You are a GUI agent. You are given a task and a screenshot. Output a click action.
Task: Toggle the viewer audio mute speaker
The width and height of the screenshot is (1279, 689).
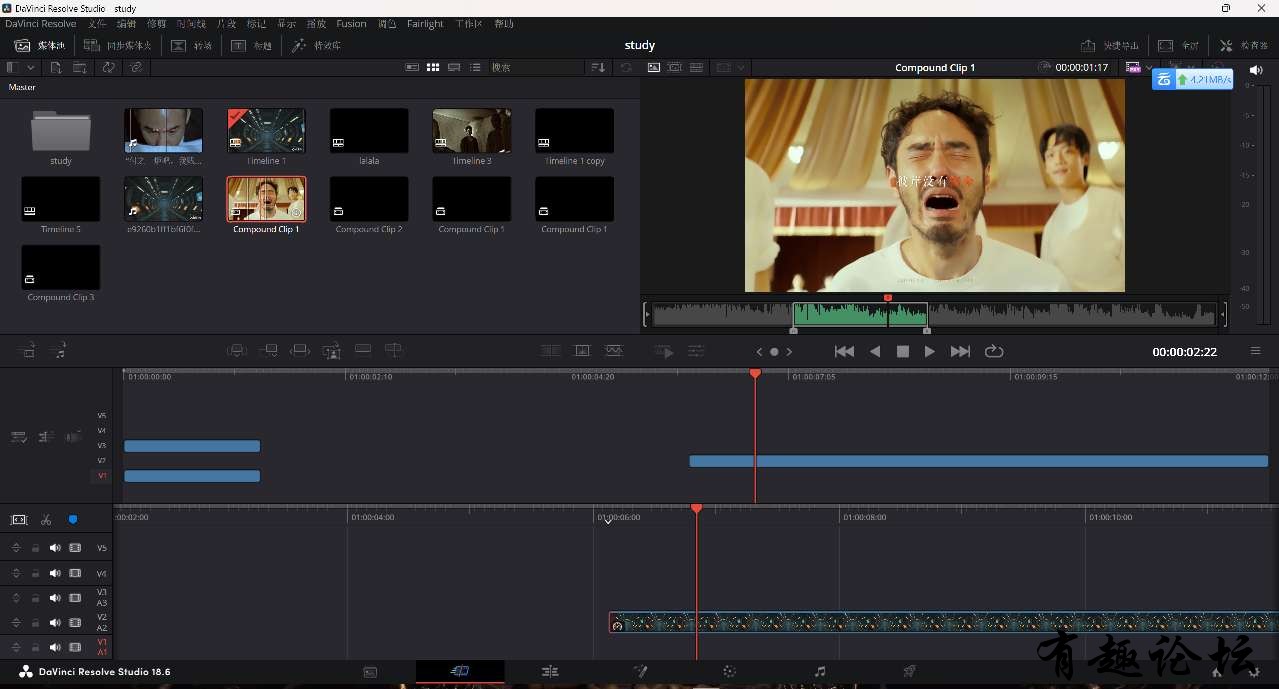point(1256,69)
